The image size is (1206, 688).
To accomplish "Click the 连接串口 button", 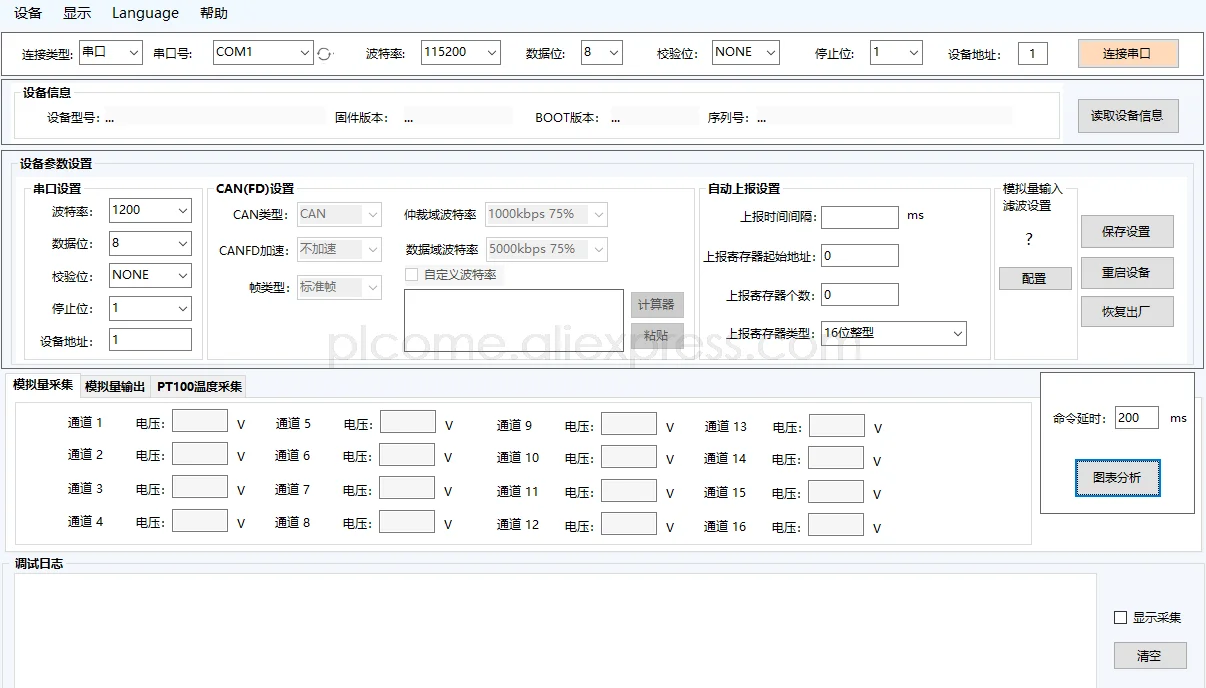I will [1128, 53].
